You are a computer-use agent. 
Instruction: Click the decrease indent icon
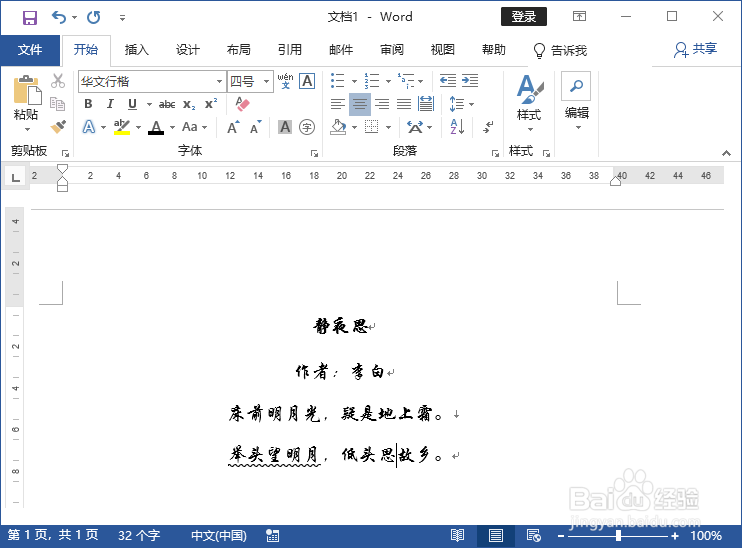[448, 80]
